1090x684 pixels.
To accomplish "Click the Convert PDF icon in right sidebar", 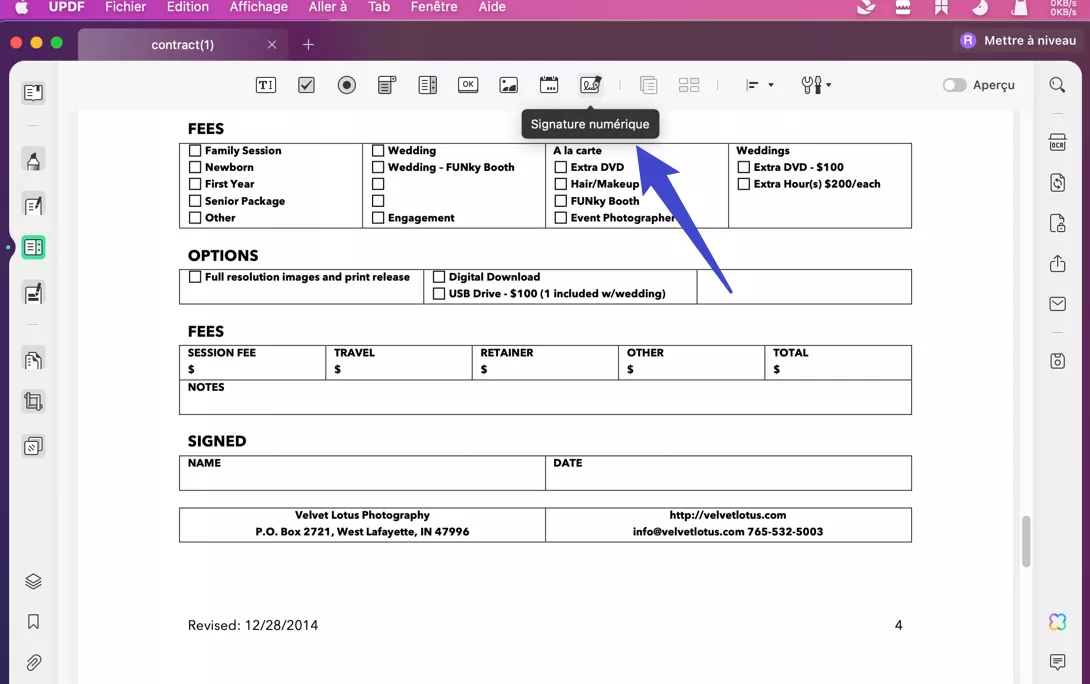I will tap(1057, 183).
